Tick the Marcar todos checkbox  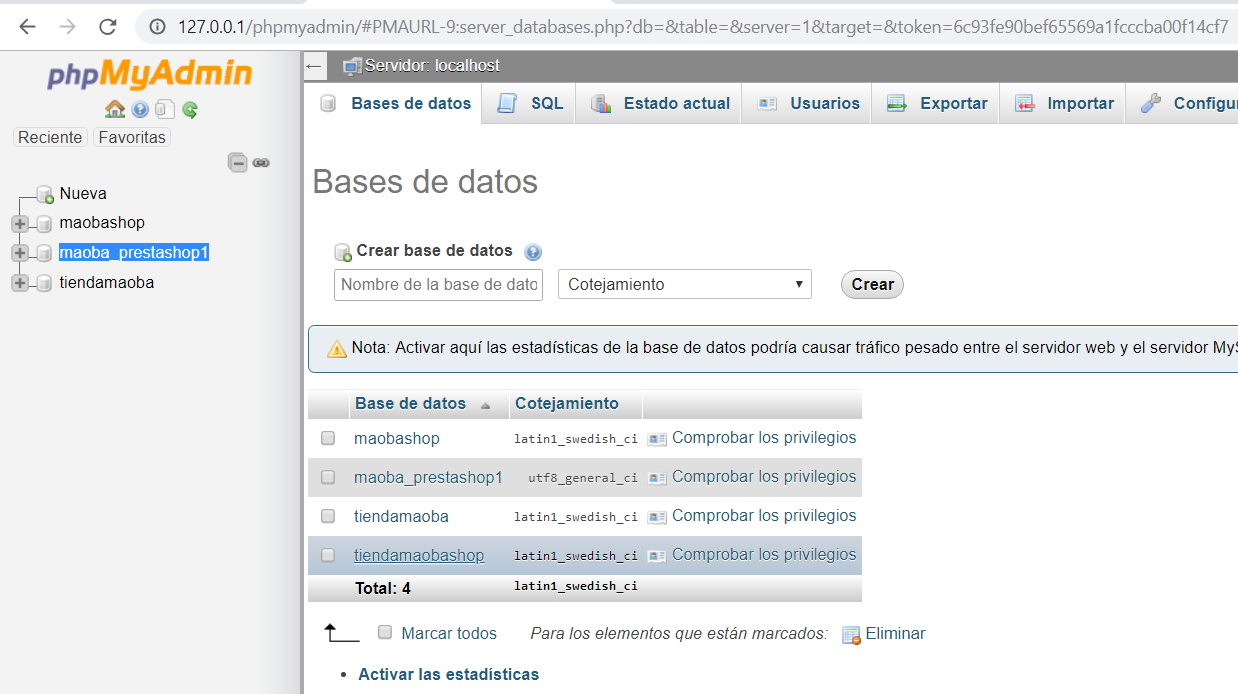(x=385, y=632)
